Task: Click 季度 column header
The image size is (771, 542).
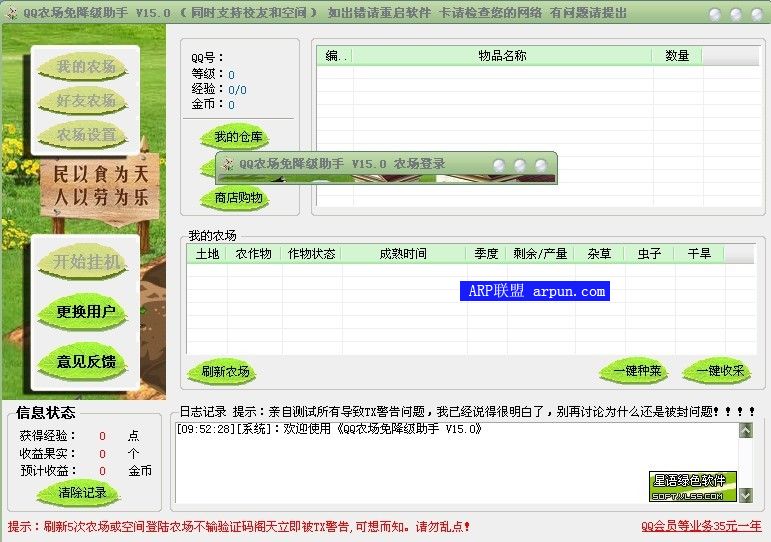Action: 486,253
